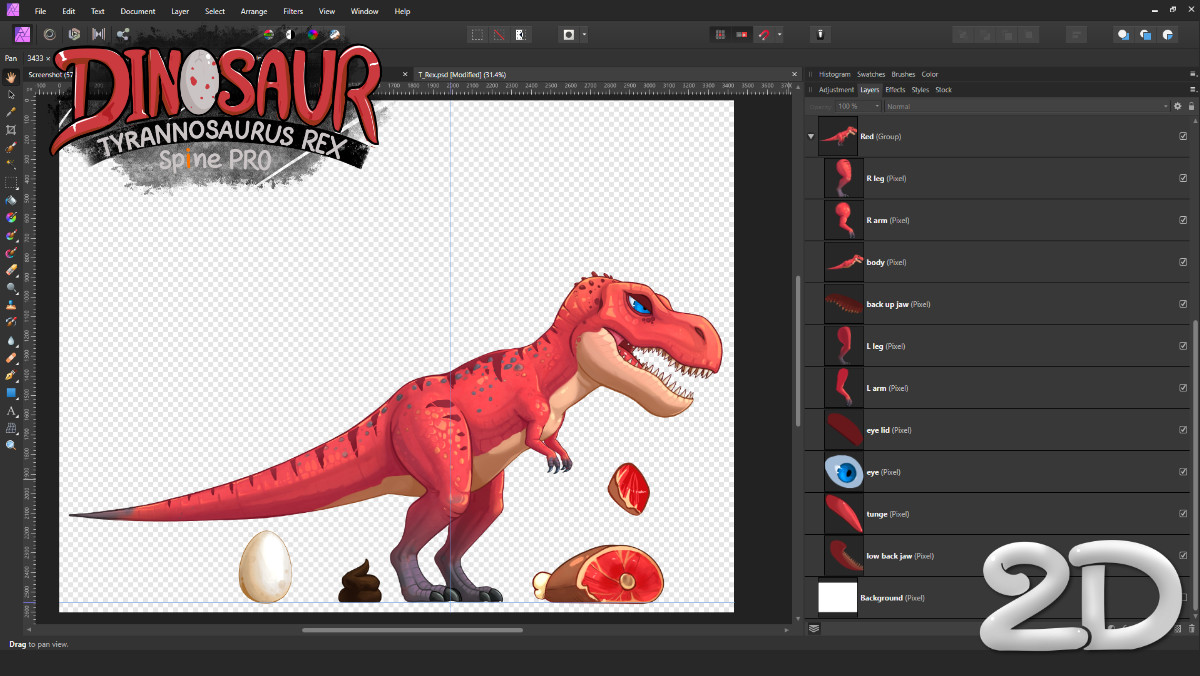This screenshot has height=676, width=1200.
Task: Apply Auto Contrast from toolbar
Action: click(290, 34)
